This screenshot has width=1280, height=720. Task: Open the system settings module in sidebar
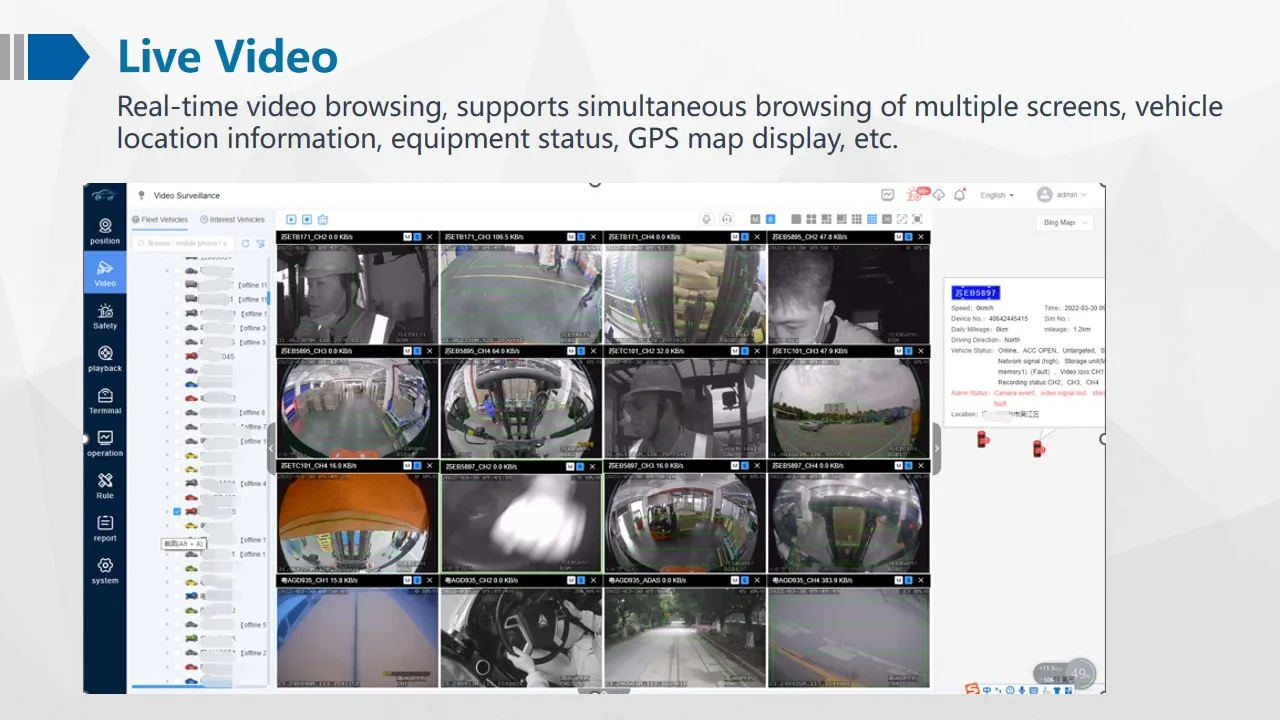[x=105, y=571]
